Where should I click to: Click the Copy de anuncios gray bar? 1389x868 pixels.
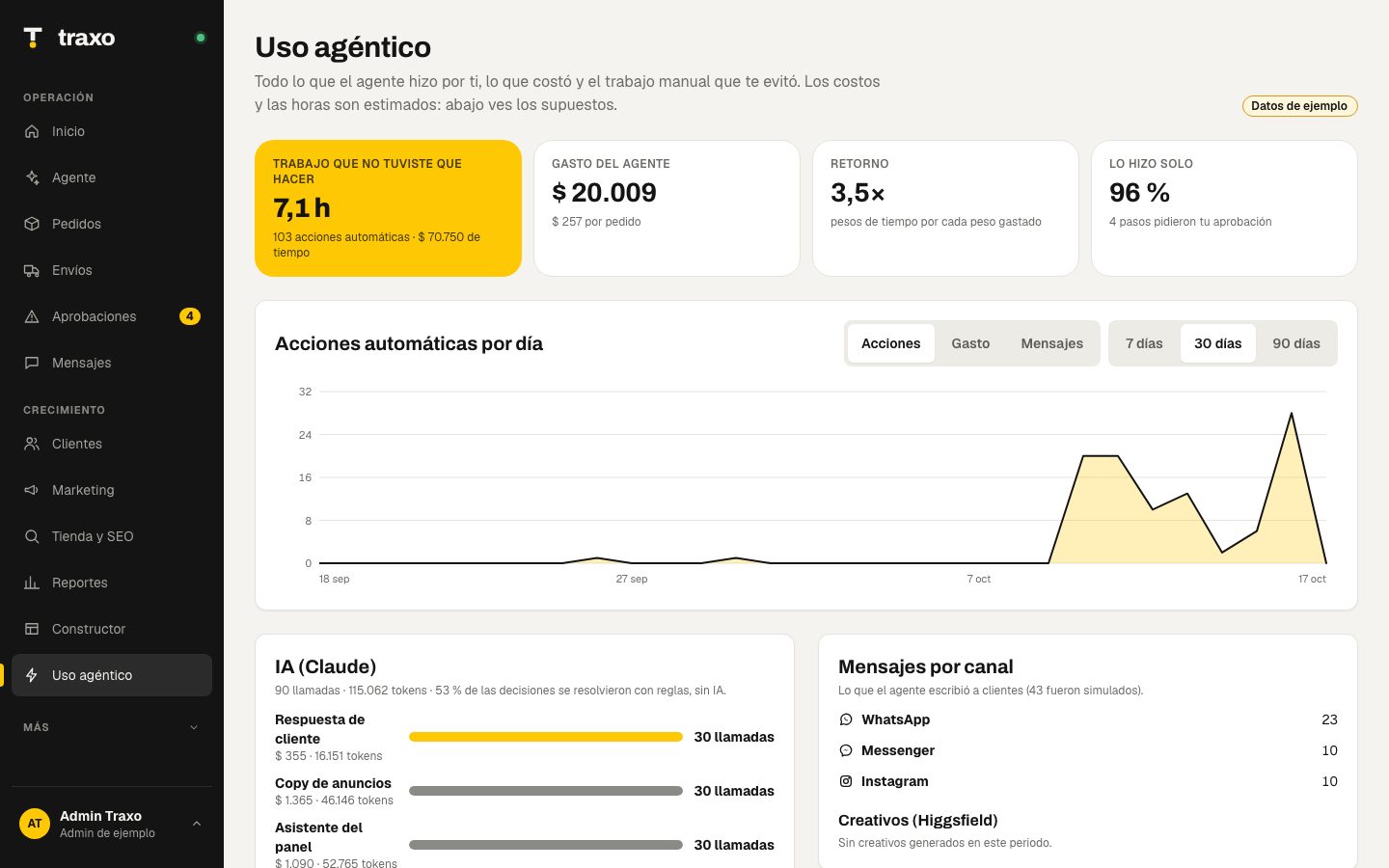tap(546, 791)
